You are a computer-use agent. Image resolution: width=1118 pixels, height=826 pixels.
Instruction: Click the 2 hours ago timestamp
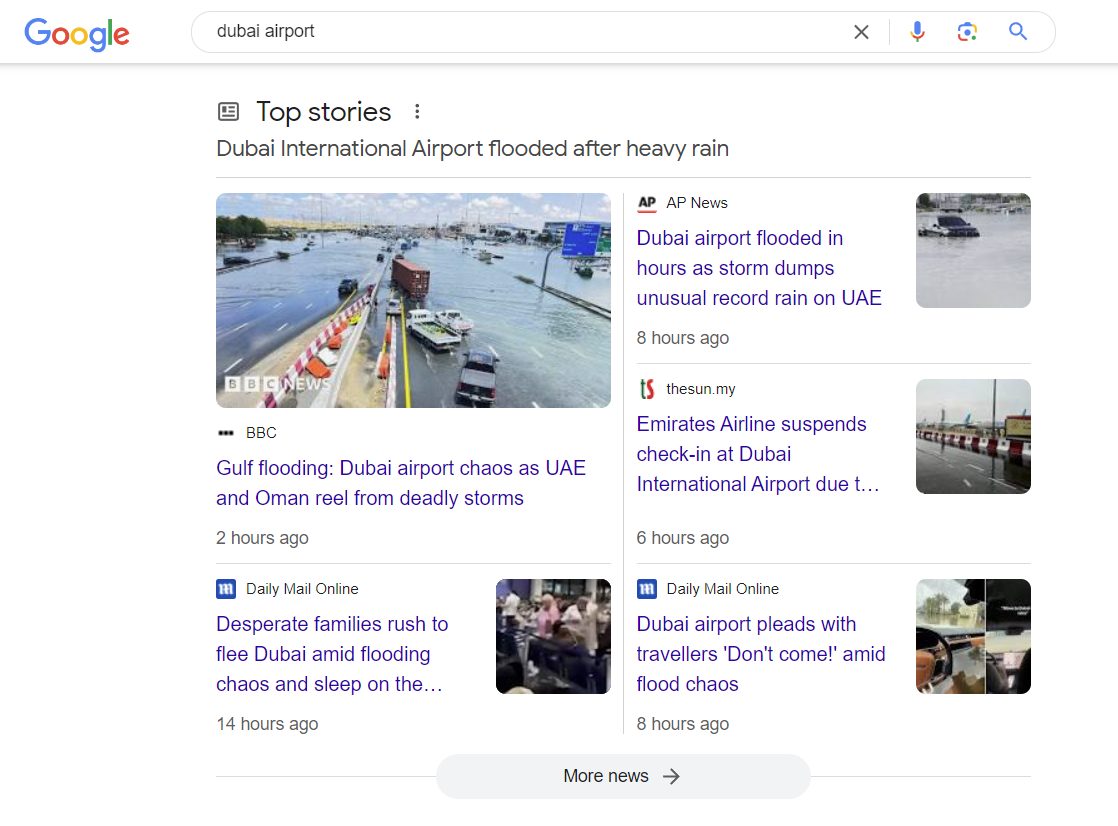coord(262,538)
